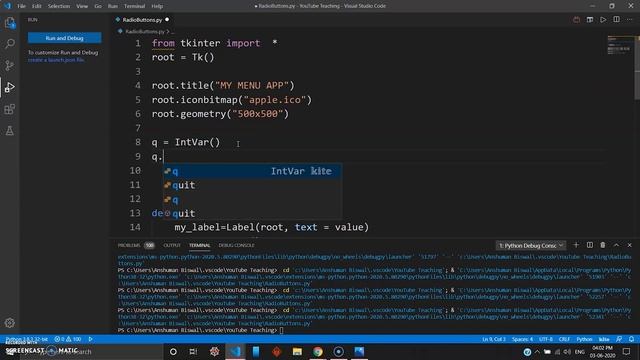Click RadioButtons.py breadcrumb path
This screenshot has height=360, width=640.
(x=144, y=31)
